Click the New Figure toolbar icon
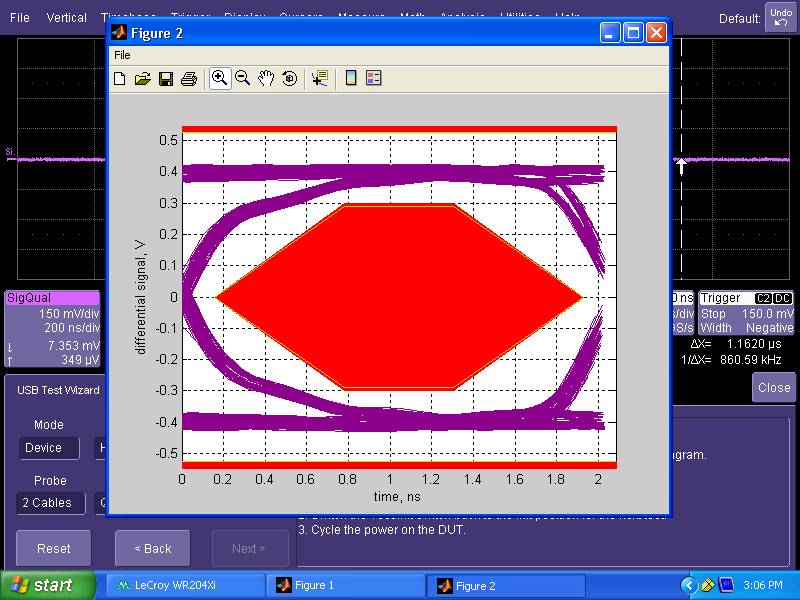This screenshot has width=800, height=600. (120, 79)
